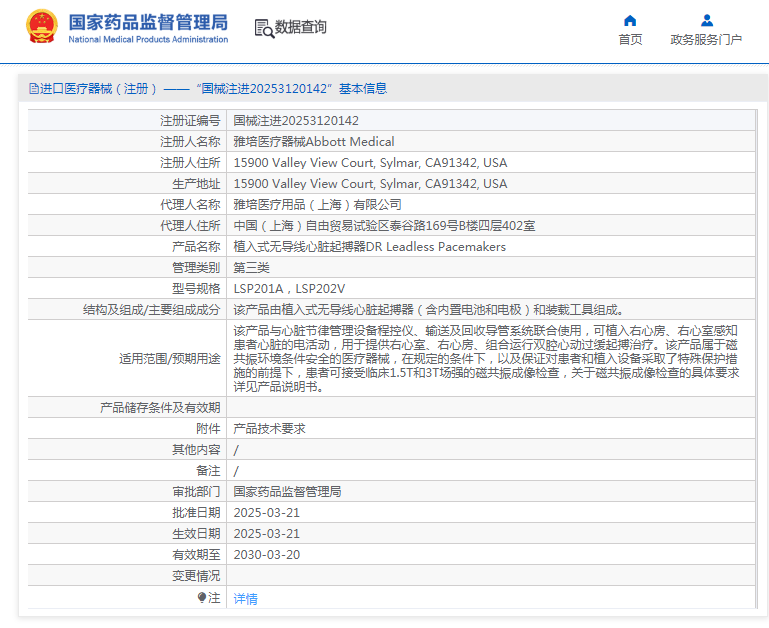Click the 国家药品监督管理局 site title

[x=148, y=22]
